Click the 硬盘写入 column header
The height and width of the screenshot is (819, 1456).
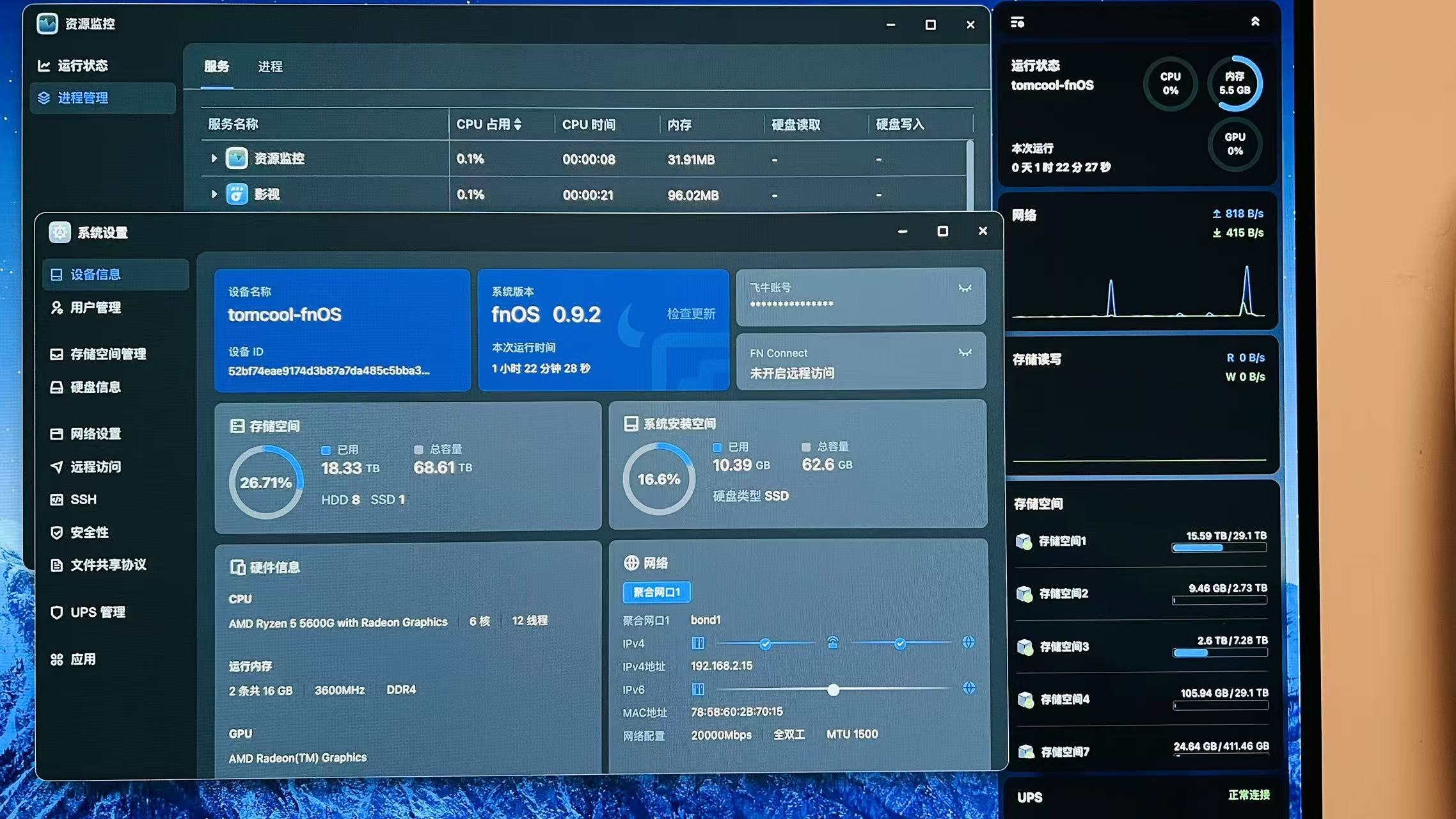(x=899, y=124)
